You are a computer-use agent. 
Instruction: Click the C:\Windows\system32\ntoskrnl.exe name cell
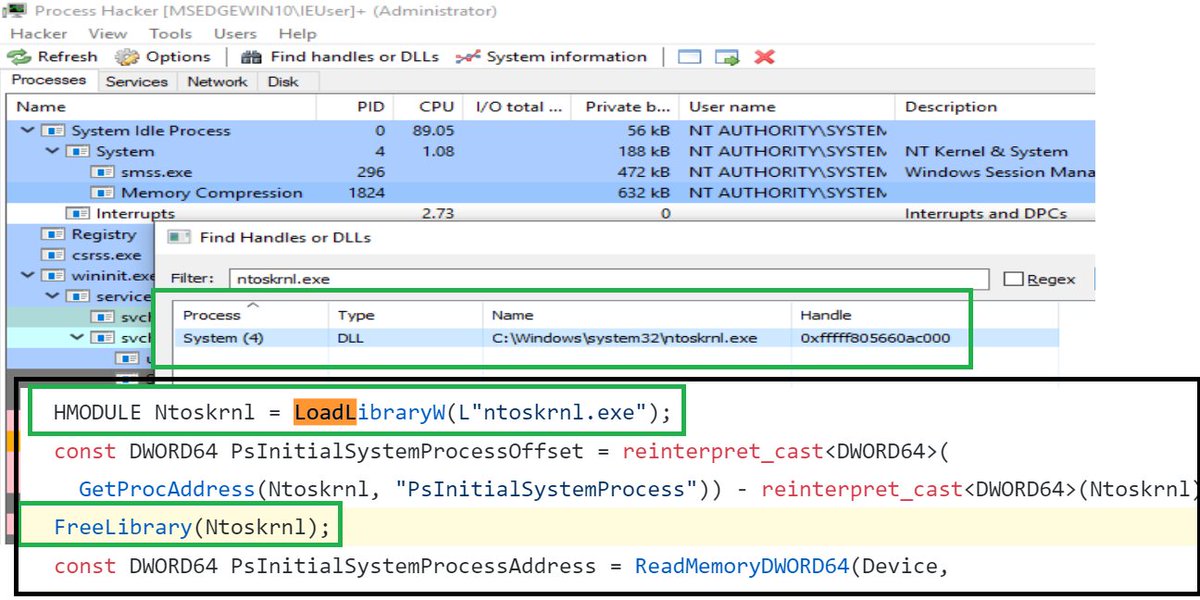tap(625, 338)
